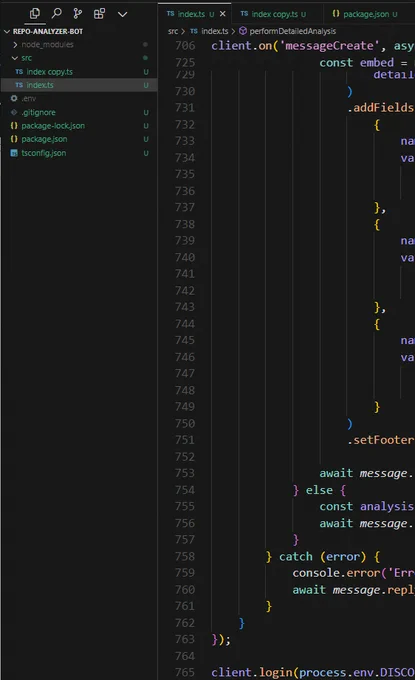The height and width of the screenshot is (680, 415).
Task: Open the Source Control icon
Action: (78, 14)
